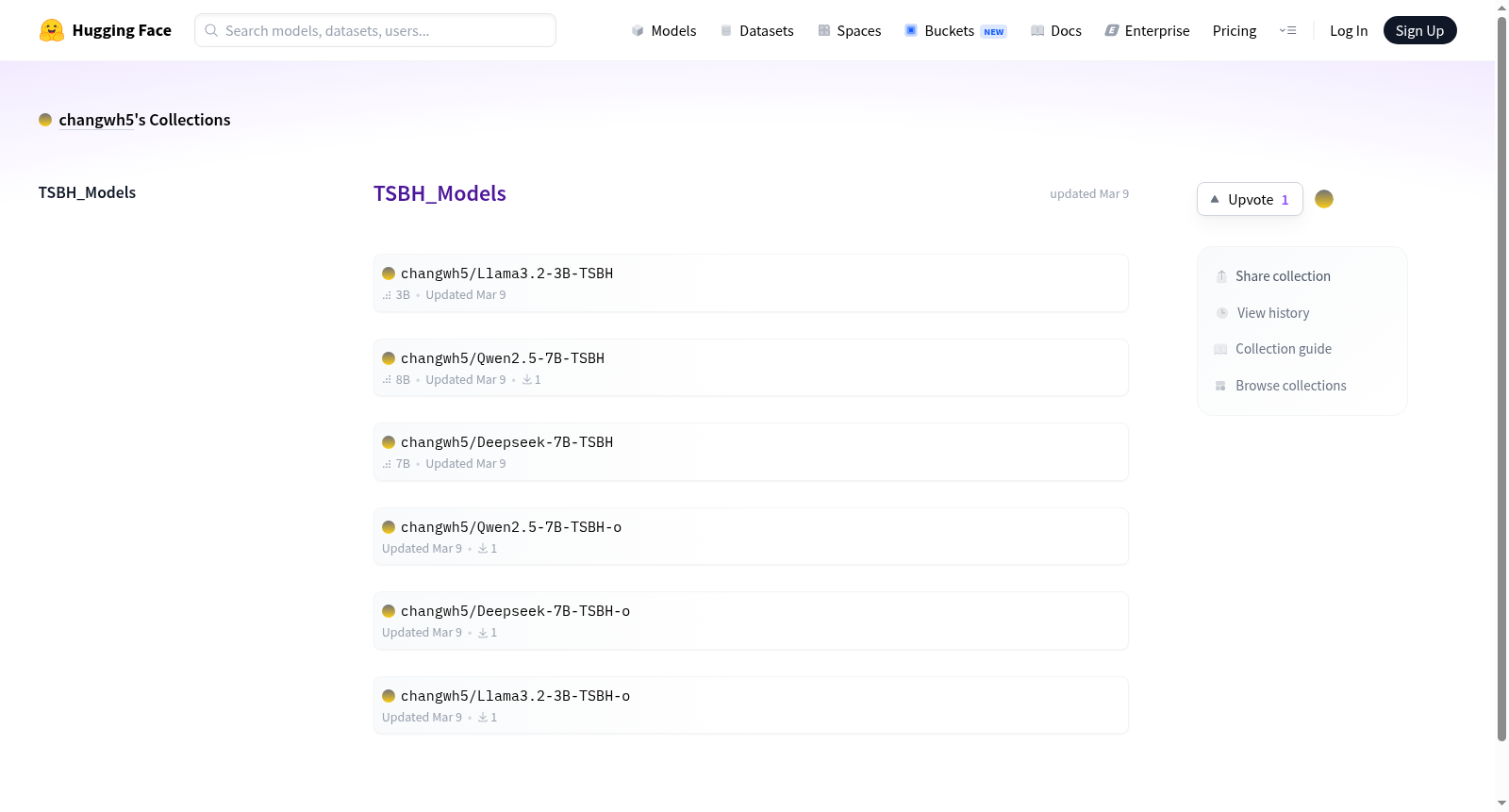
Task: Click the page vertical scrollbar
Action: (x=1501, y=377)
